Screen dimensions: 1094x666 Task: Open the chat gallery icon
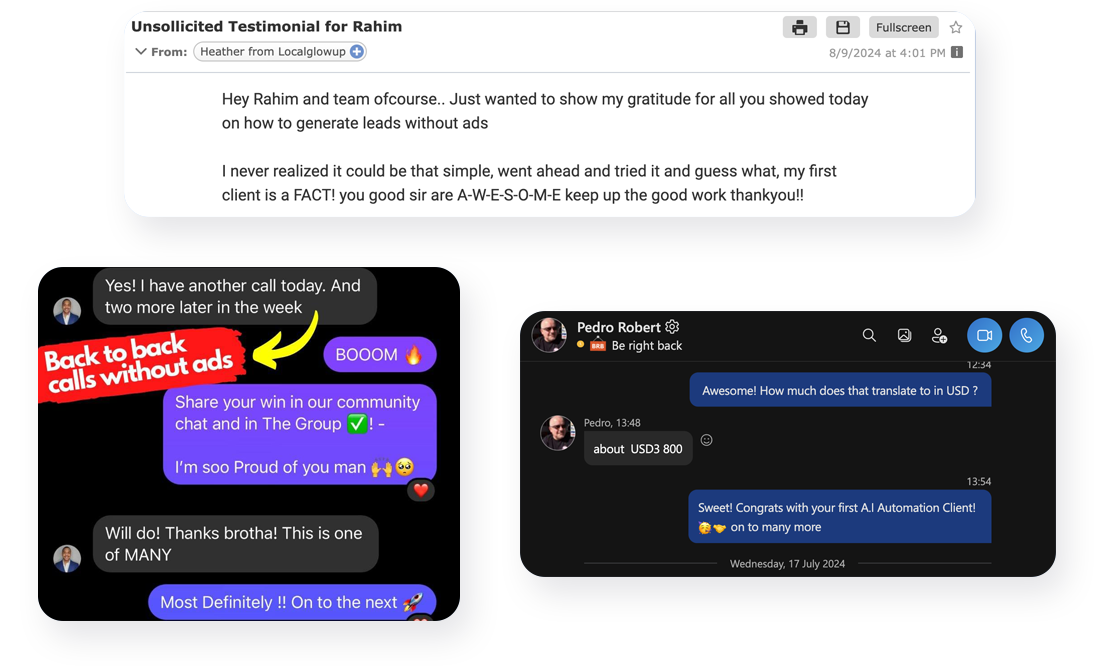coord(904,336)
